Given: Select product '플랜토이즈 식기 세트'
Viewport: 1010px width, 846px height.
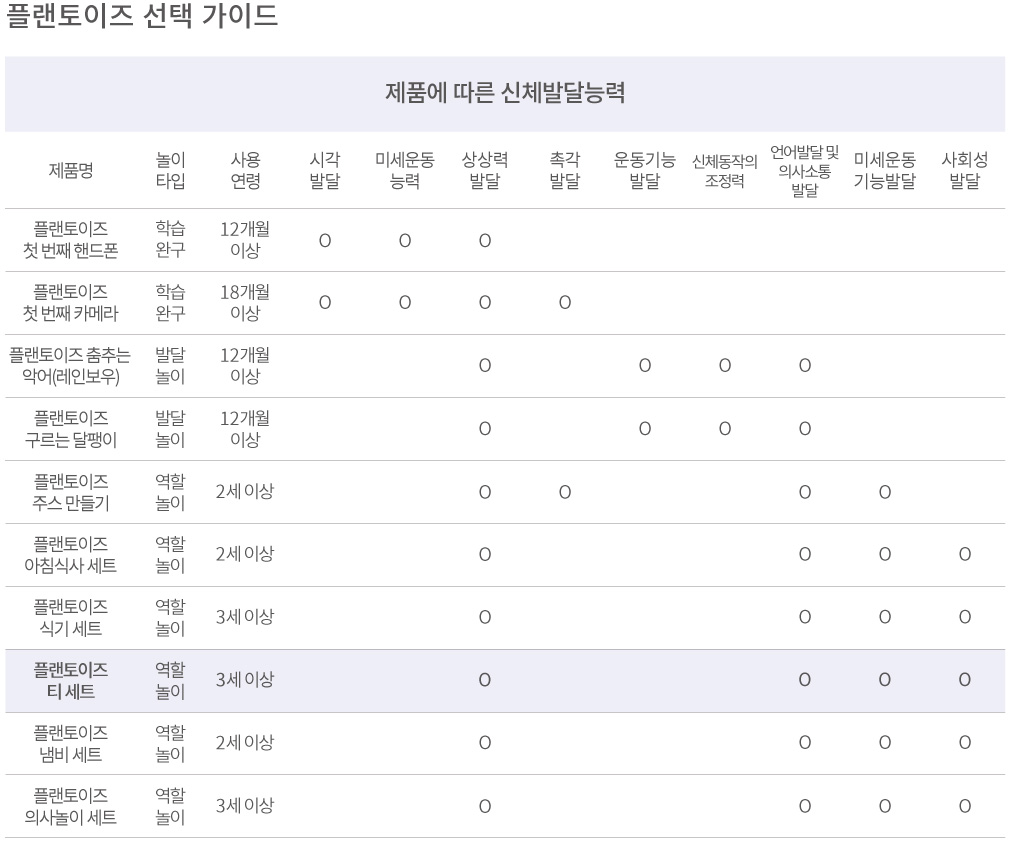Looking at the screenshot, I should (x=71, y=617).
